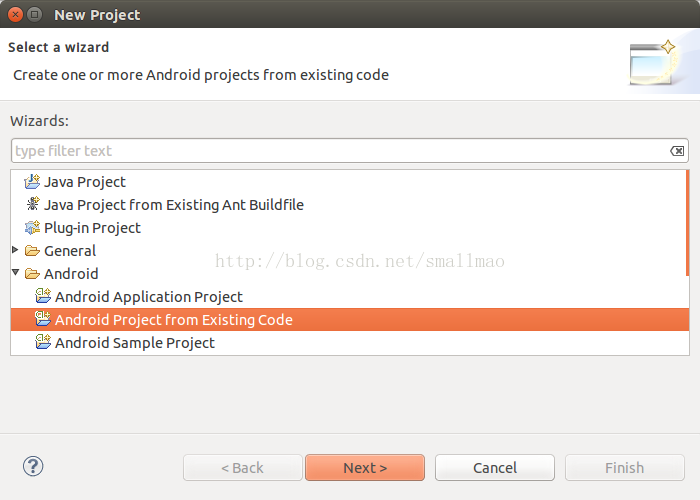Click the Java Project wizard icon

pos(32,182)
